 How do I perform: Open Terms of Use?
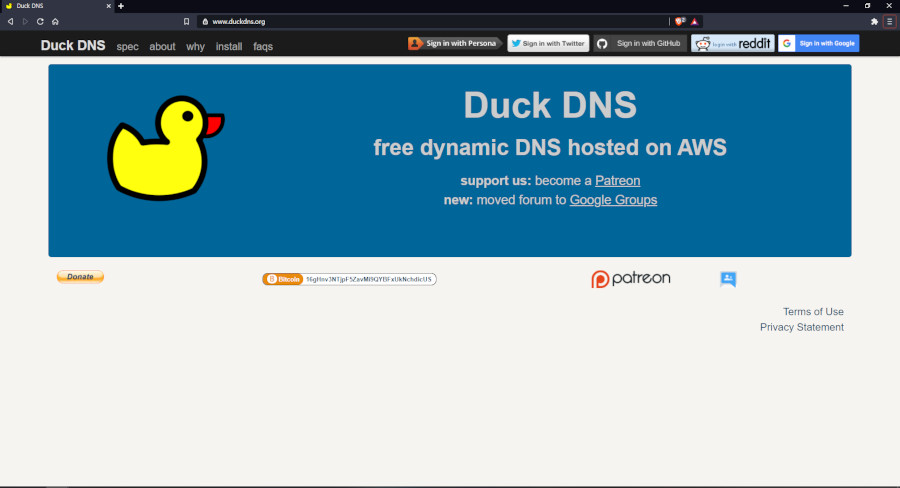[x=813, y=312]
